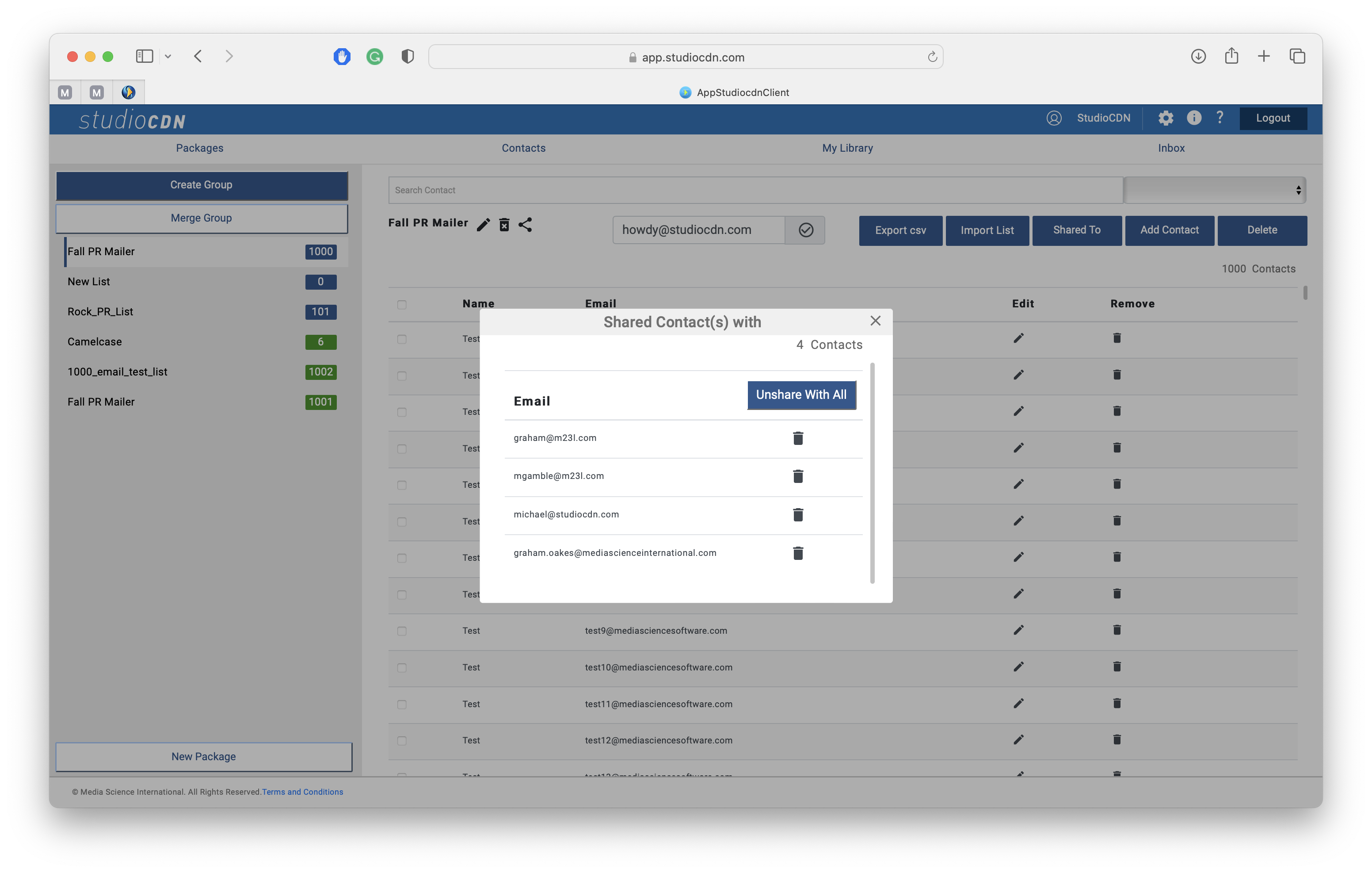The image size is (1372, 873).
Task: Open the Inbox tab
Action: [1171, 148]
